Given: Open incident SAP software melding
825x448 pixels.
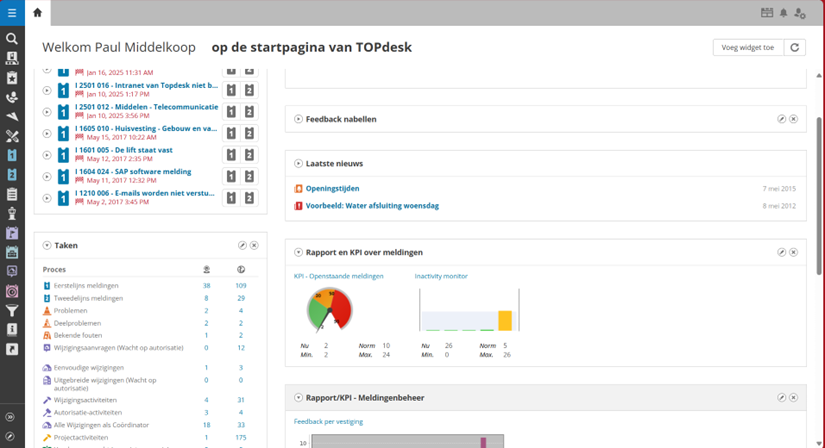Looking at the screenshot, I should pos(133,171).
